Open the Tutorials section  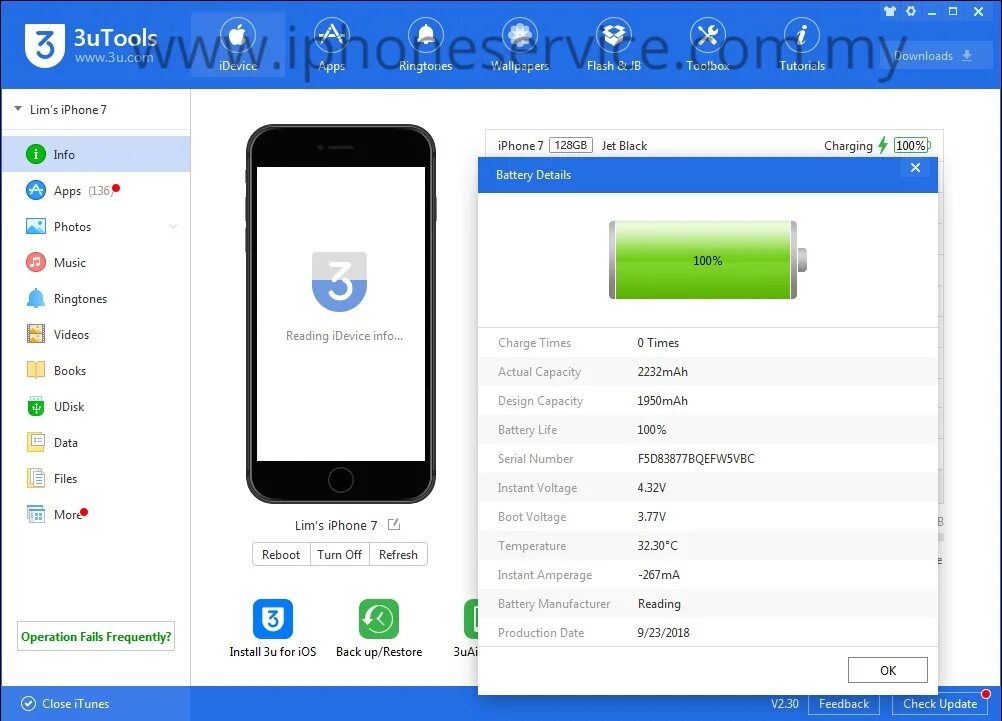801,45
